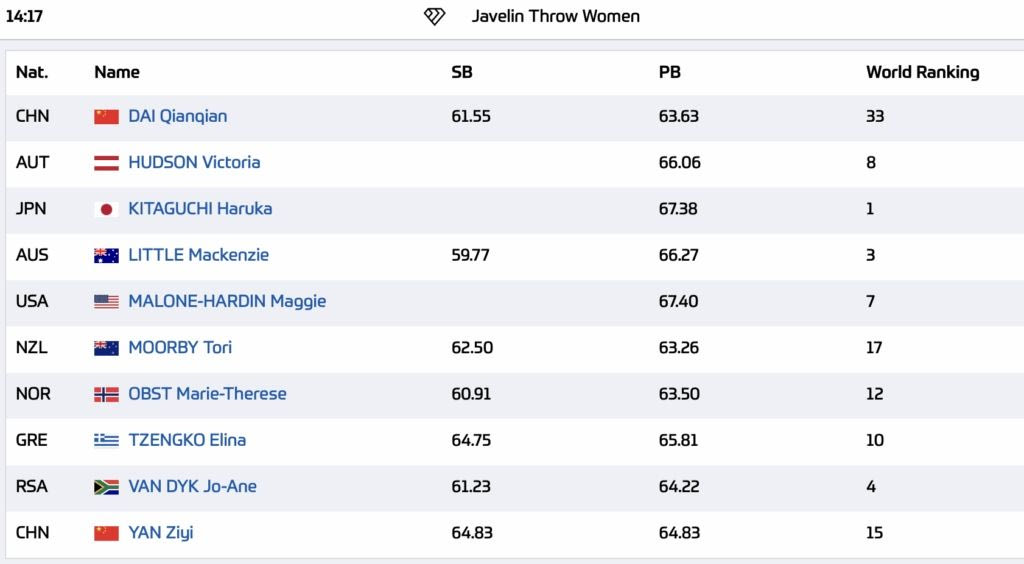The image size is (1024, 564).
Task: Click the Japan flag icon
Action: point(106,209)
